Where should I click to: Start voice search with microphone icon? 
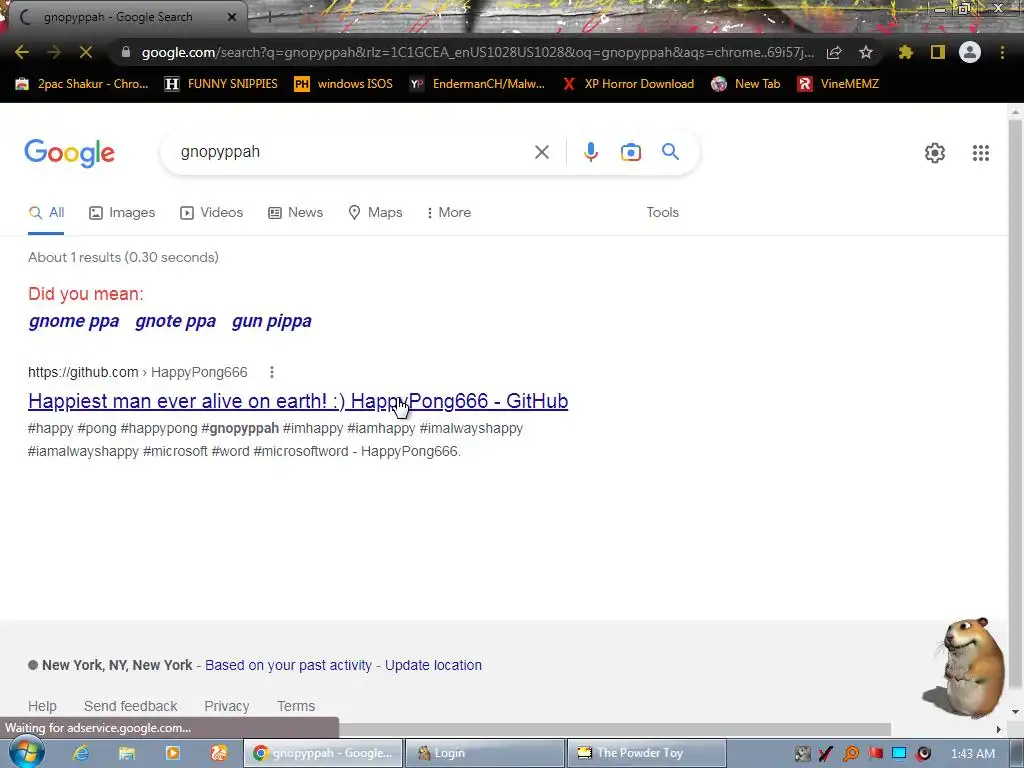pyautogui.click(x=590, y=152)
